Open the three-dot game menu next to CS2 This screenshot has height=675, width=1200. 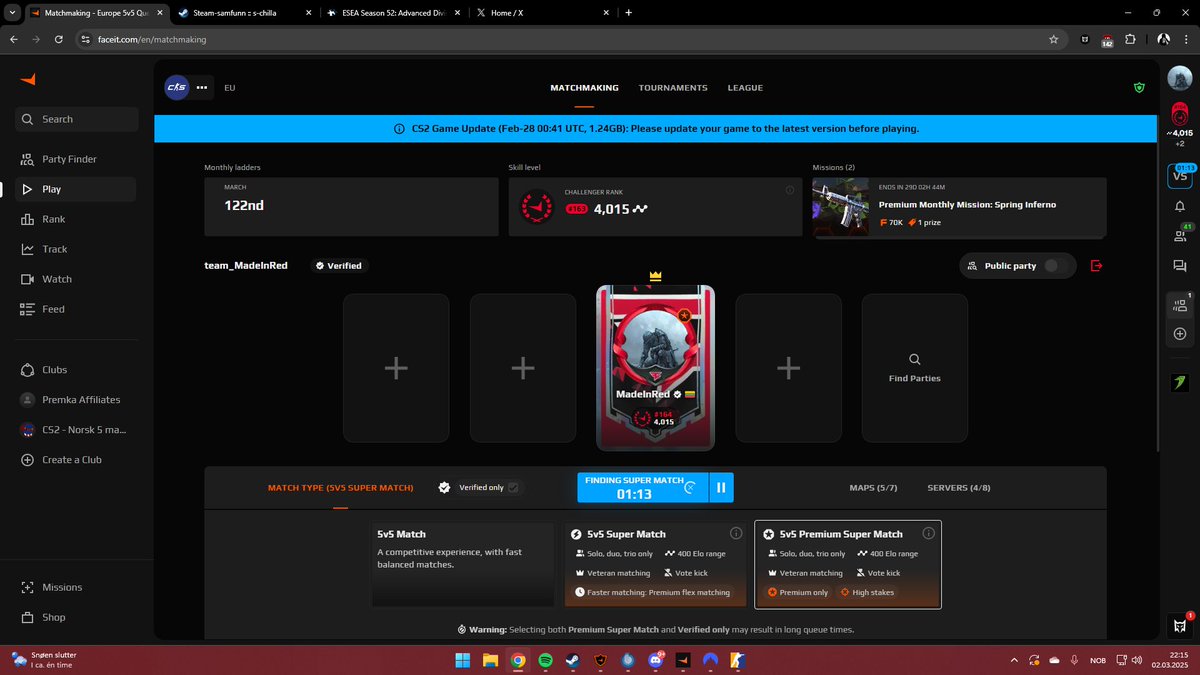[x=202, y=87]
